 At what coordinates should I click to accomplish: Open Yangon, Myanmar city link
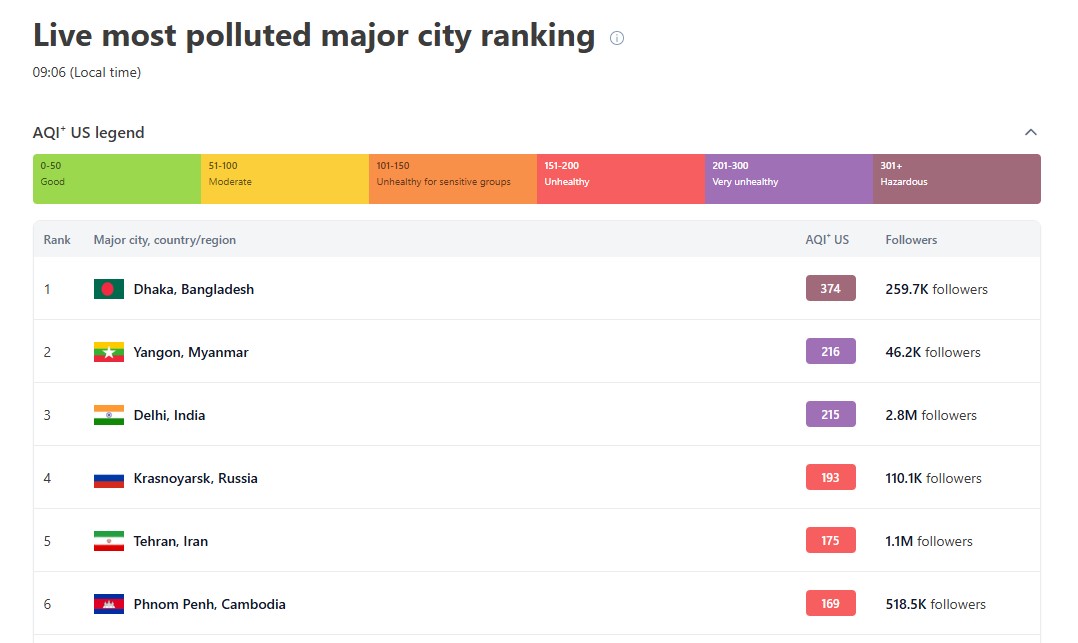pyautogui.click(x=190, y=352)
